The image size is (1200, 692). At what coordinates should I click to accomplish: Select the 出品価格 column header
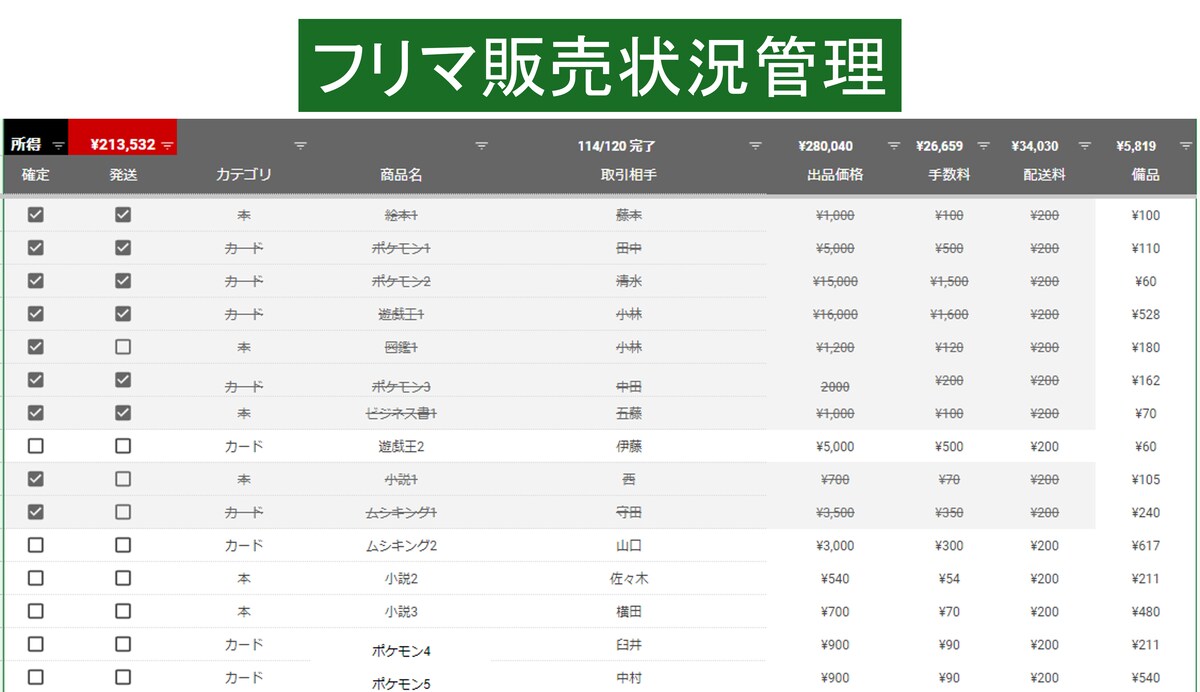click(835, 175)
